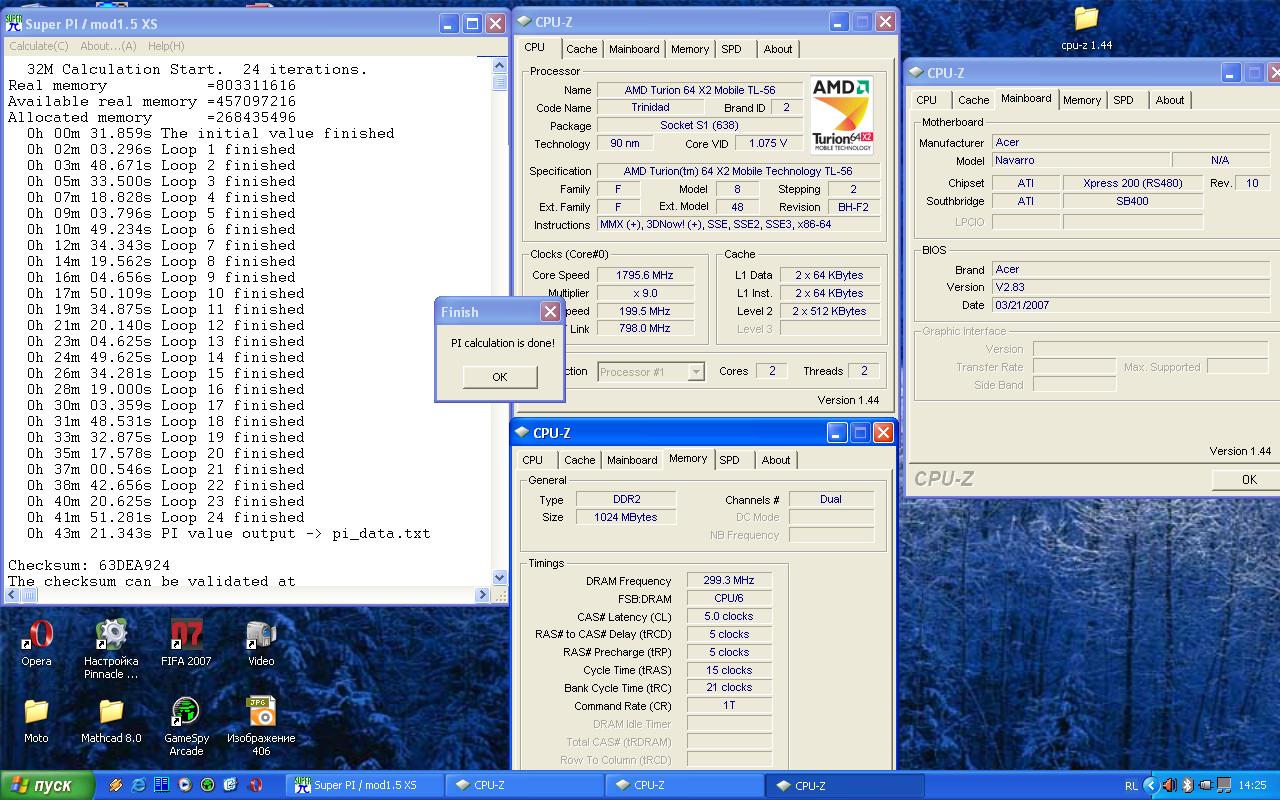
Task: Click Super PI horizontal scrollbar right arrow
Action: tap(483, 594)
